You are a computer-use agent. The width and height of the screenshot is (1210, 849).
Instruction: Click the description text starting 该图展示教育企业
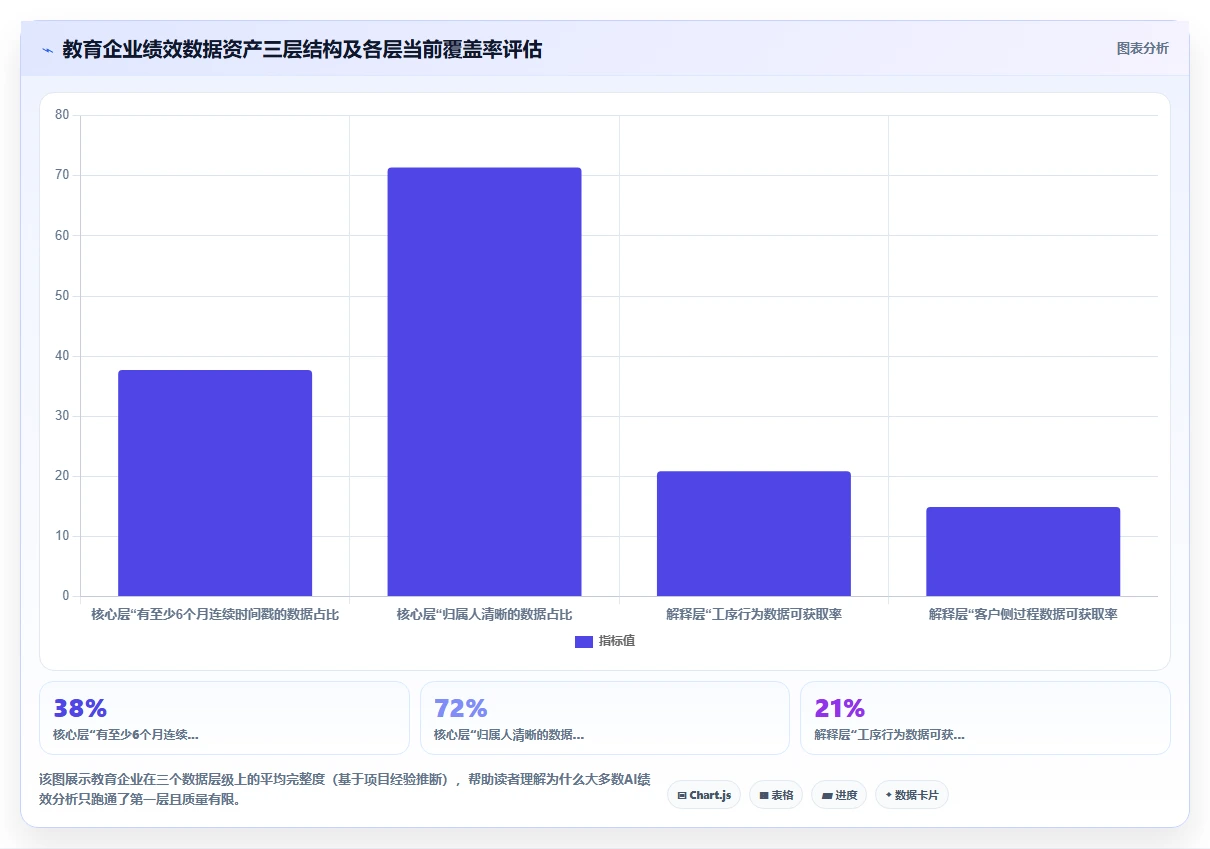coord(345,789)
